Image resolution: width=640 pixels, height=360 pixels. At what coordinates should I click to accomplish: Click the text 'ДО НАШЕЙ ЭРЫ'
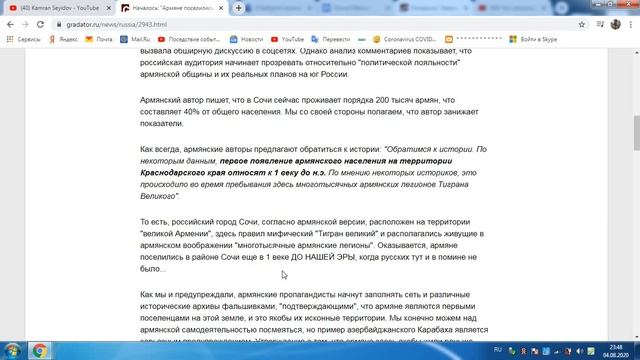point(323,257)
